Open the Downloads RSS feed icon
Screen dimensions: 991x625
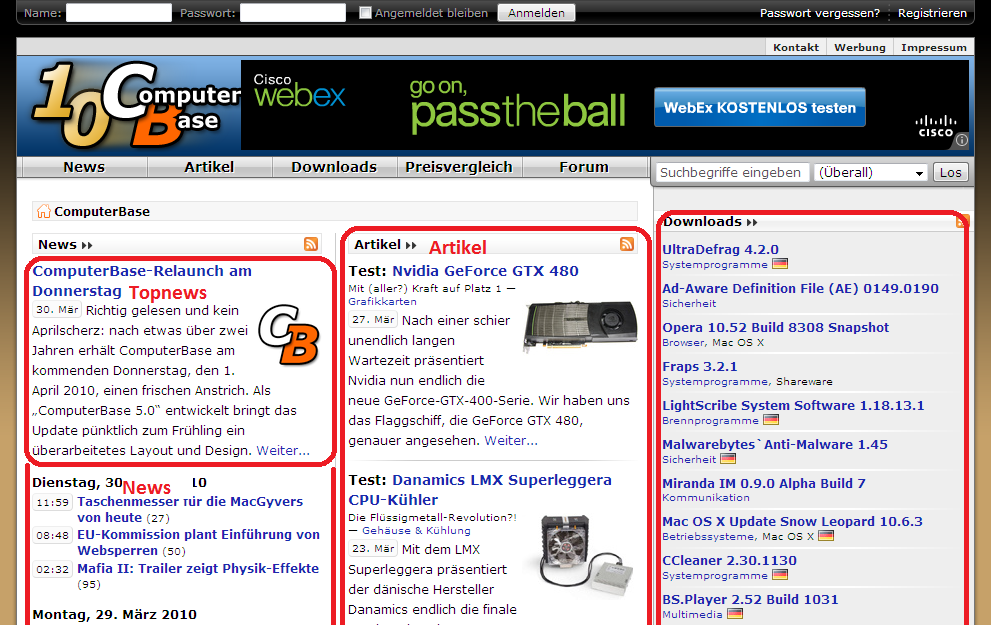[962, 221]
